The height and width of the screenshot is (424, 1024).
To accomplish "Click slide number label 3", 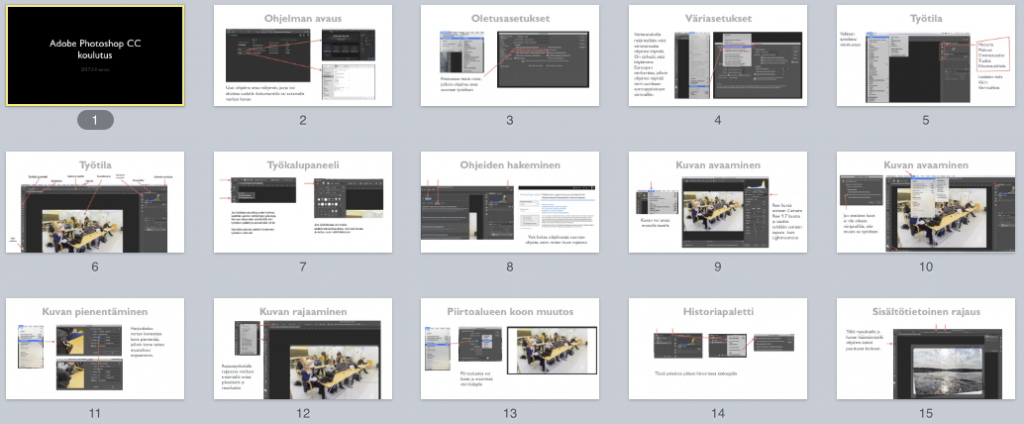I will click(x=510, y=120).
